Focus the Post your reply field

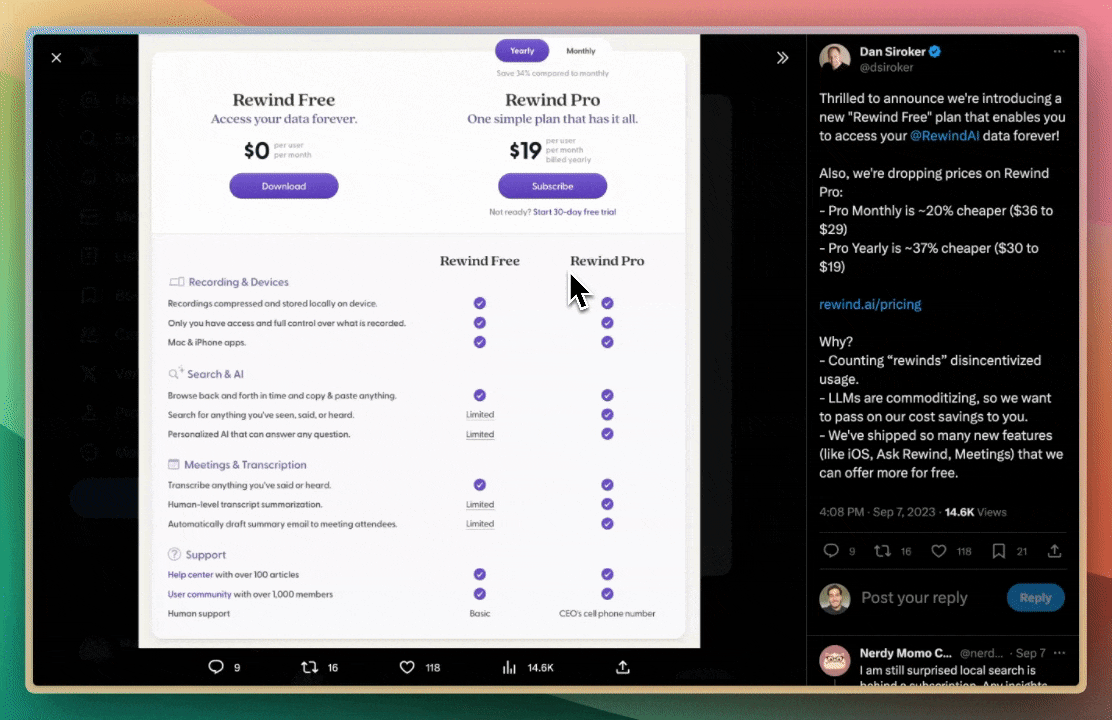coord(914,598)
